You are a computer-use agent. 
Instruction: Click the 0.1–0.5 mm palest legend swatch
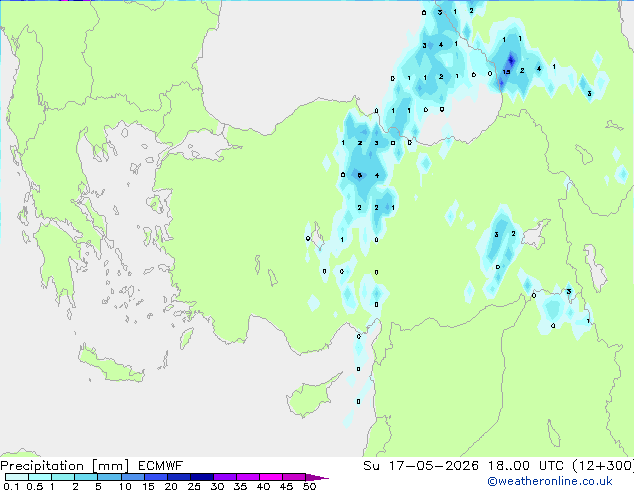17,477
